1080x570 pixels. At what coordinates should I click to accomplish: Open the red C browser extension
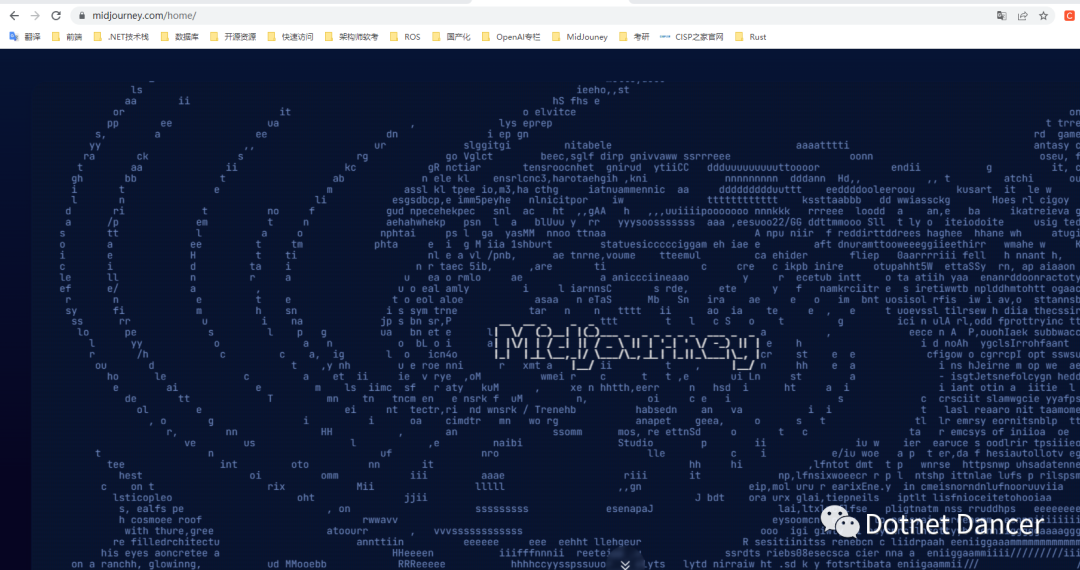(x=1070, y=15)
